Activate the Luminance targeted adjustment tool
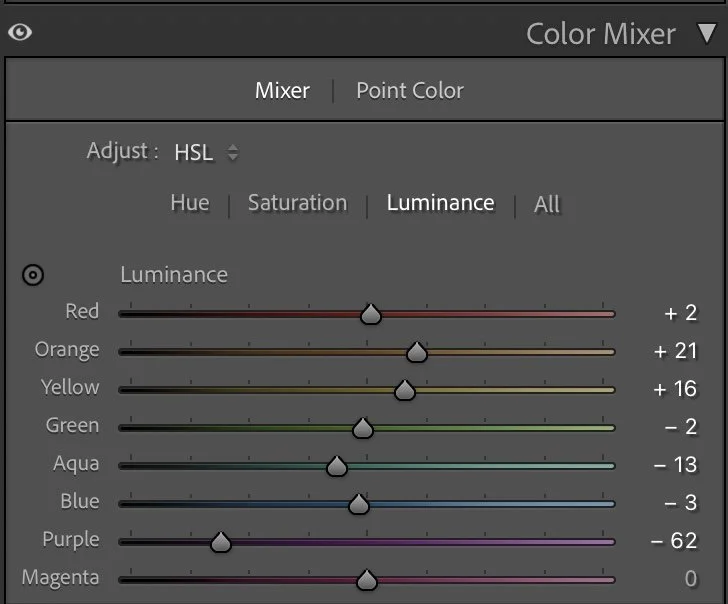The height and width of the screenshot is (604, 728). (x=33, y=275)
